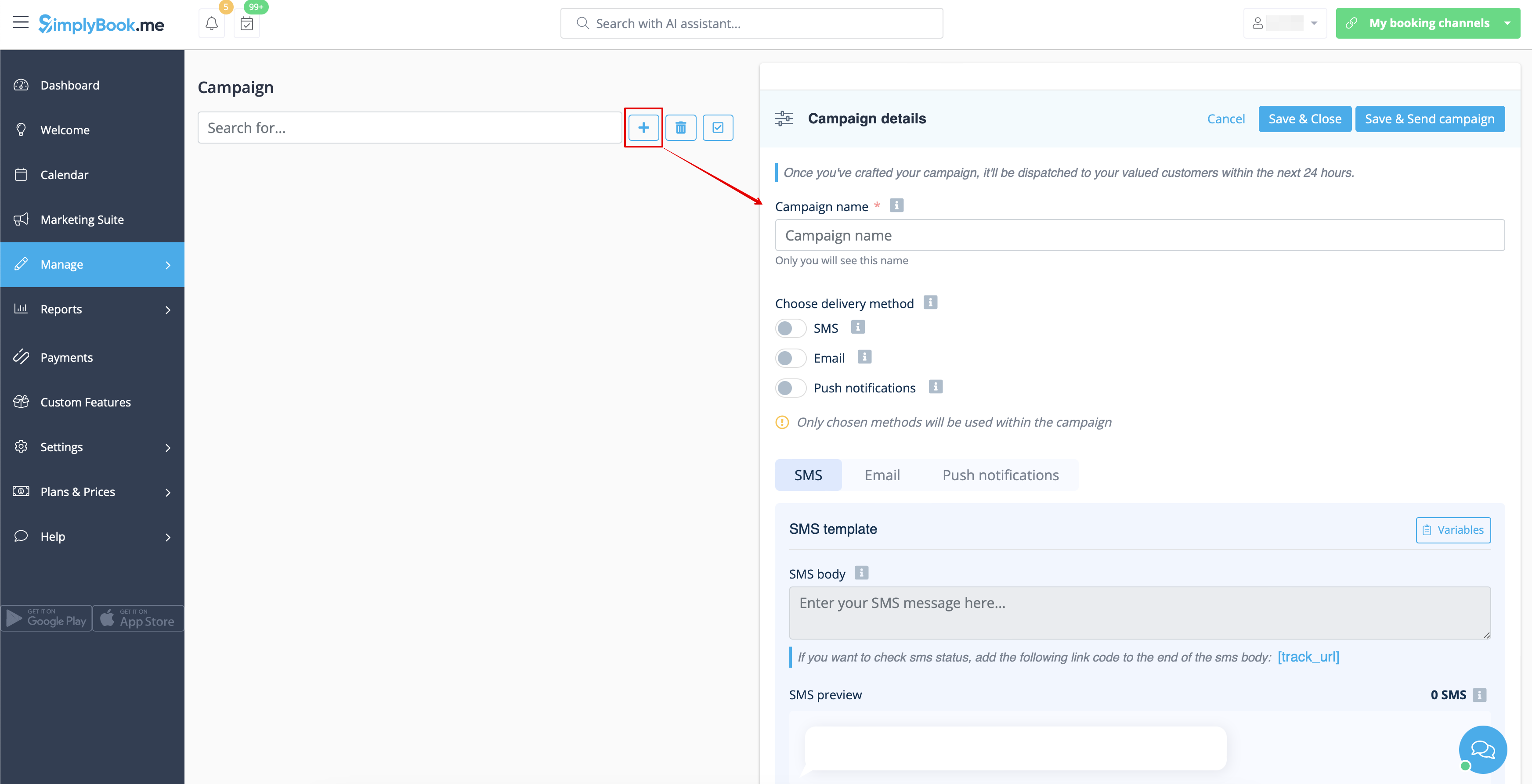1532x784 pixels.
Task: Open the Email delivery info icon
Action: (864, 356)
